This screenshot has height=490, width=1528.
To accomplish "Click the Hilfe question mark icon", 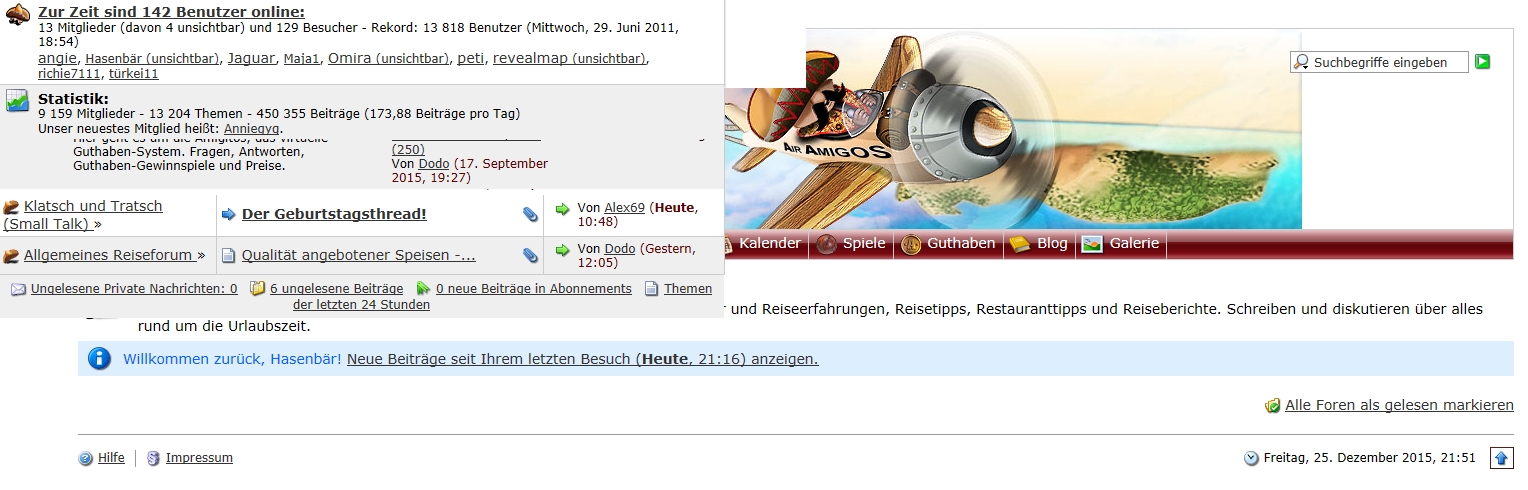I will [86, 458].
